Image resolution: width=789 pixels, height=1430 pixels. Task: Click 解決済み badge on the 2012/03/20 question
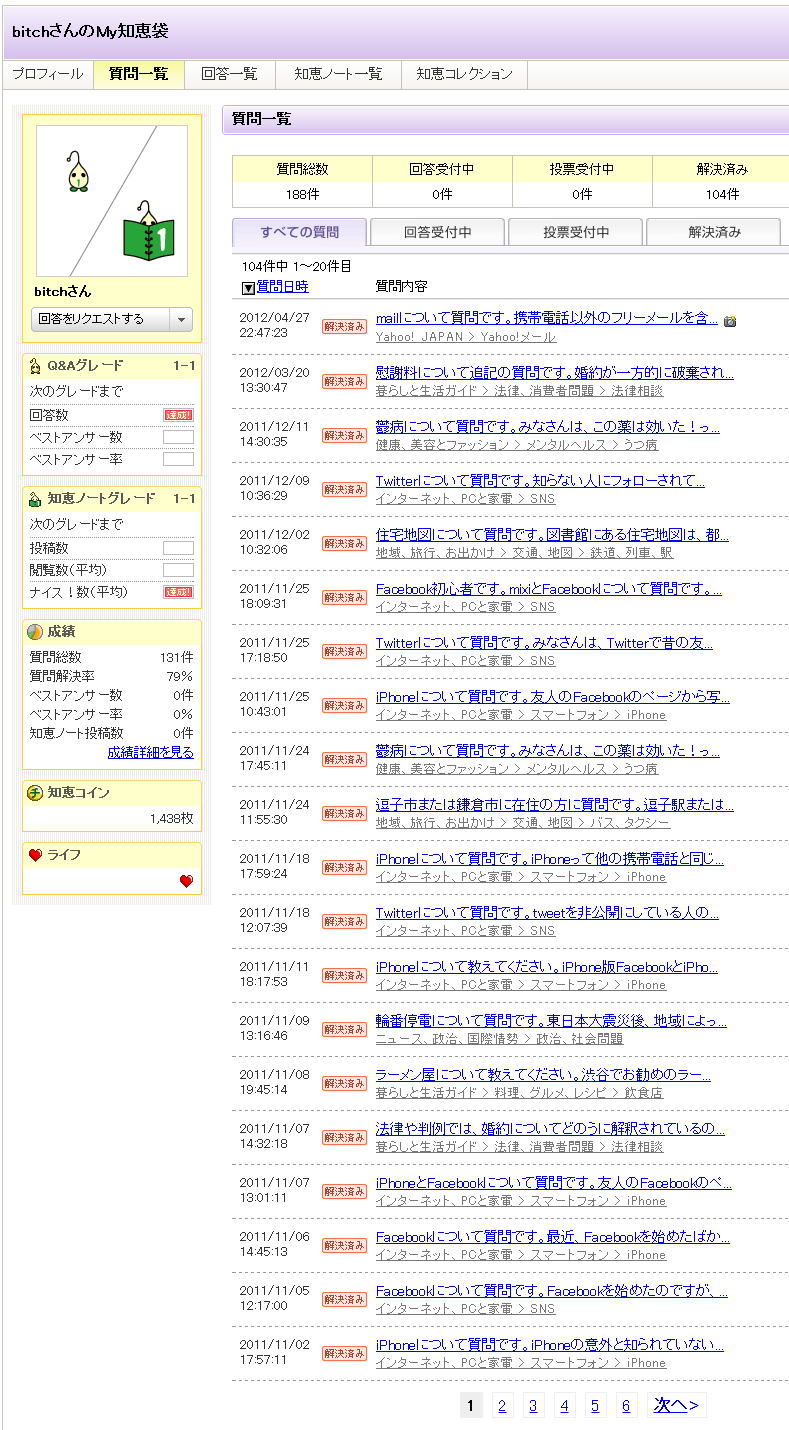344,381
